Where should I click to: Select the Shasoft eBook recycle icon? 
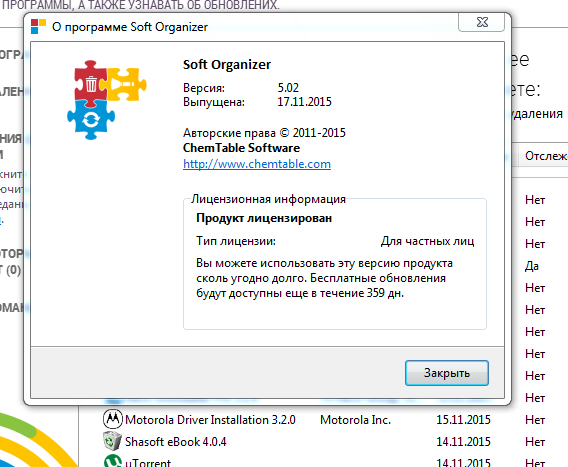[112, 441]
